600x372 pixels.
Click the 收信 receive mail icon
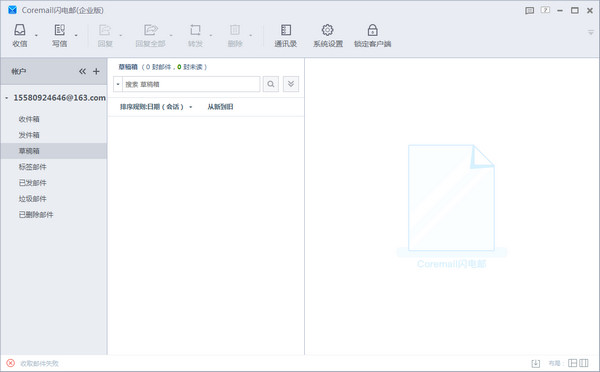click(x=20, y=30)
